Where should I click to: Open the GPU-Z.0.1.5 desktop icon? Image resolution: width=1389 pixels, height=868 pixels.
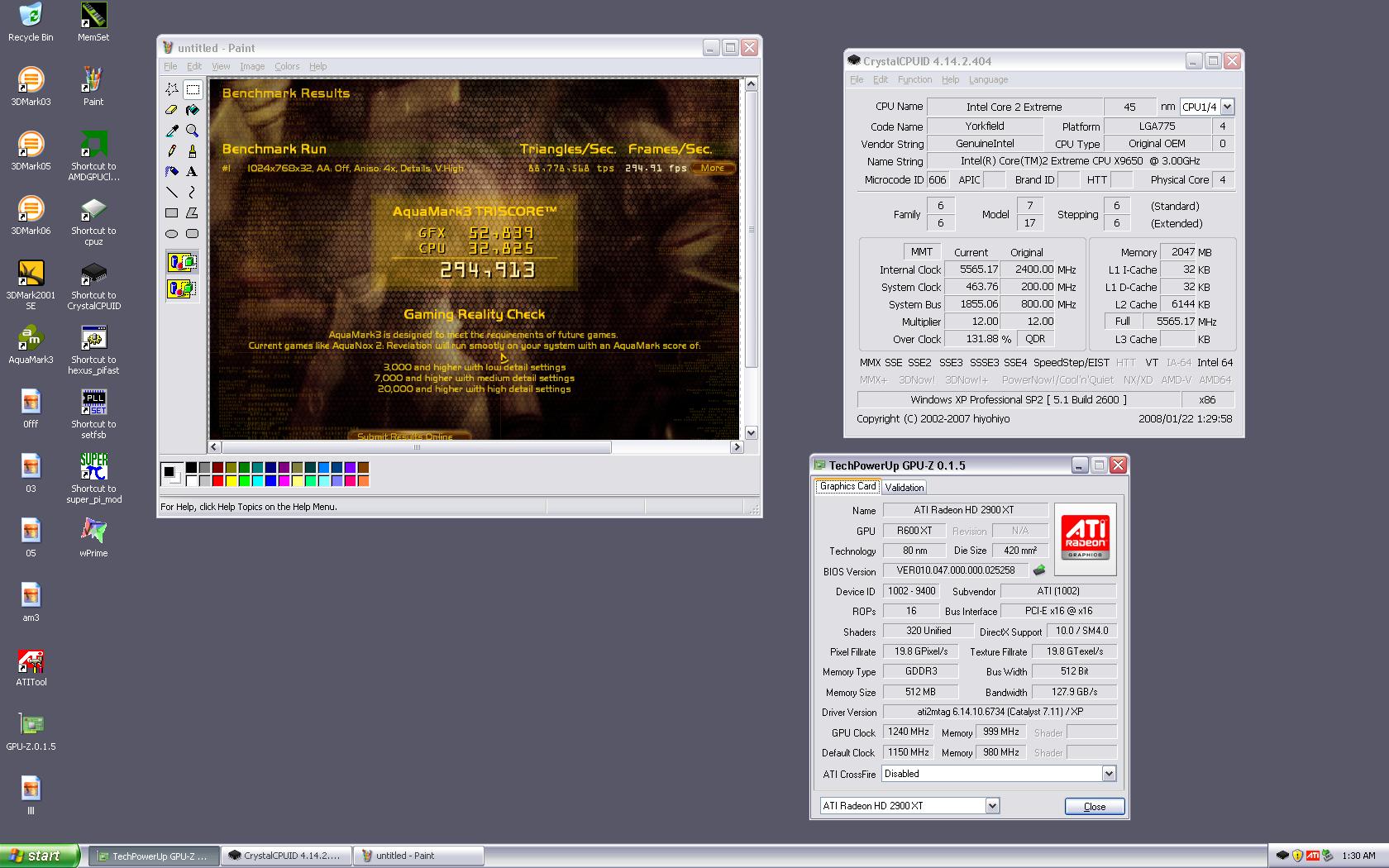[31, 732]
